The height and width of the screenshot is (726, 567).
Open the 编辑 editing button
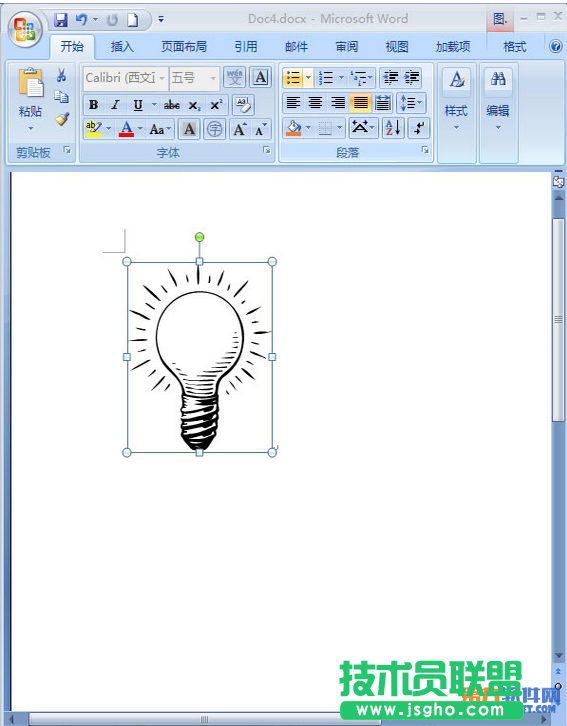pos(498,98)
